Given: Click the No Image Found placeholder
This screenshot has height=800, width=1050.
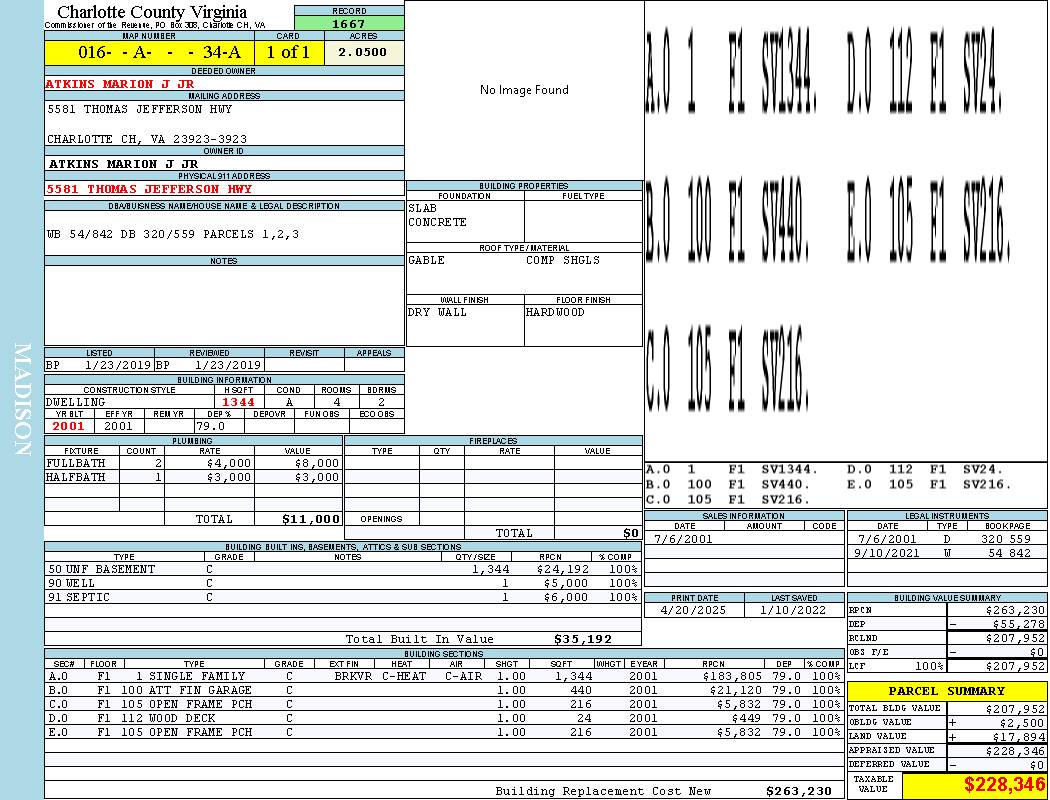Looking at the screenshot, I should pyautogui.click(x=524, y=90).
